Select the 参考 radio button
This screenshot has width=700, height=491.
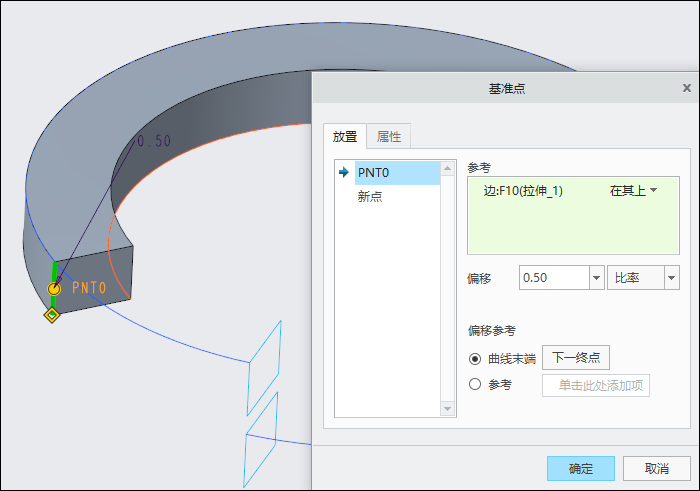tap(475, 384)
